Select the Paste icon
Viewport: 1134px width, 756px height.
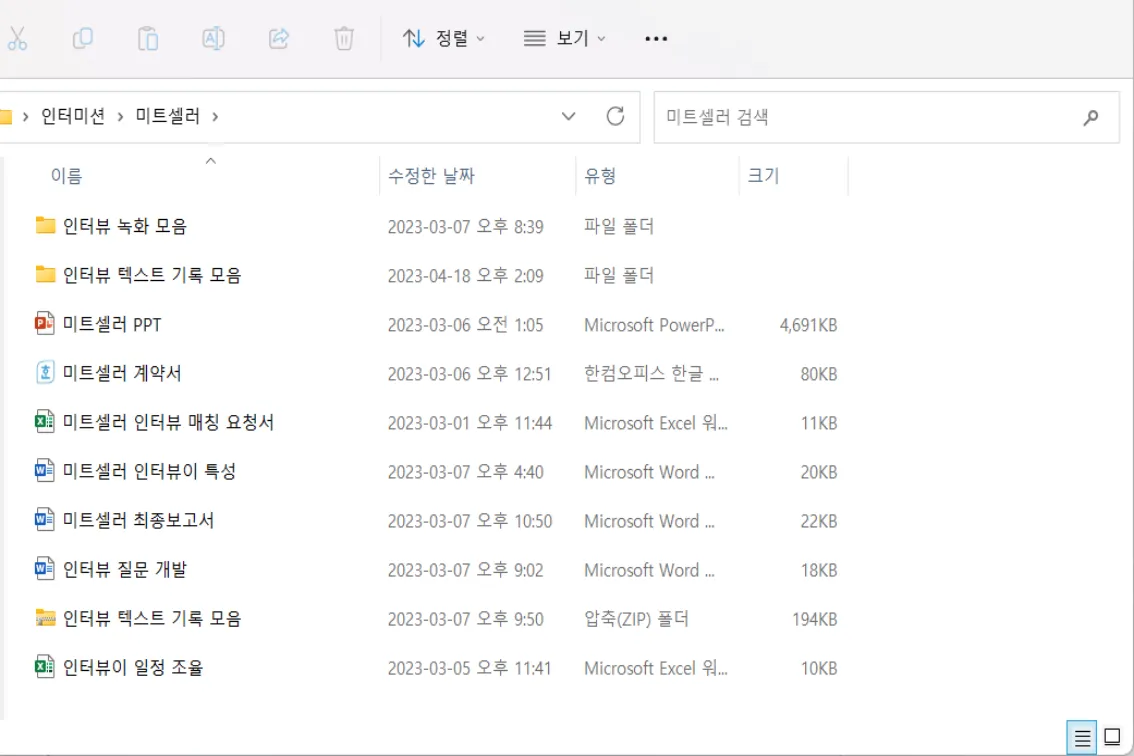point(148,38)
